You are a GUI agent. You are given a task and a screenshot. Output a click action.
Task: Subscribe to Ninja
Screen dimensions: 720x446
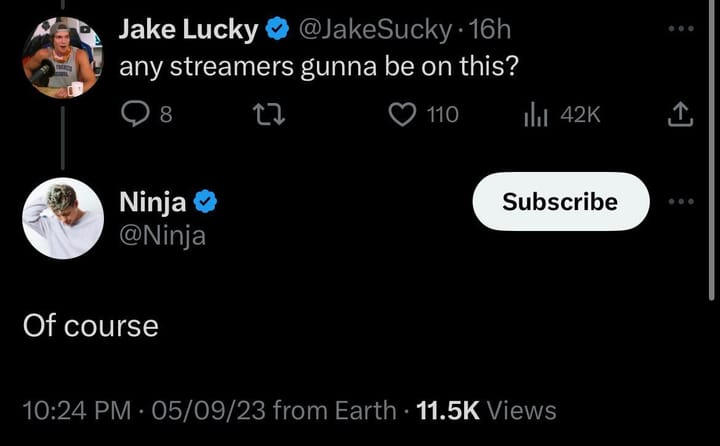[560, 202]
